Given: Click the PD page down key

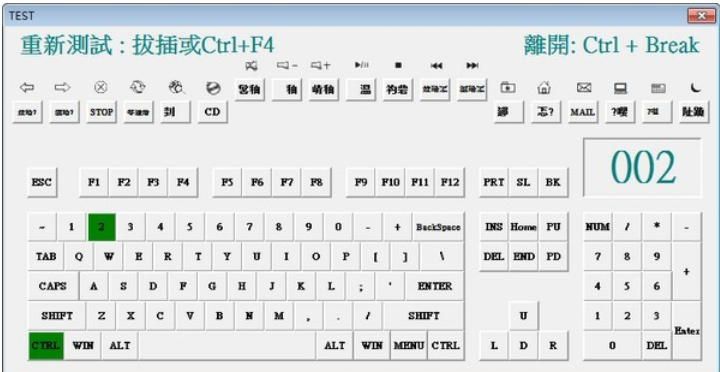Looking at the screenshot, I should (x=553, y=257).
